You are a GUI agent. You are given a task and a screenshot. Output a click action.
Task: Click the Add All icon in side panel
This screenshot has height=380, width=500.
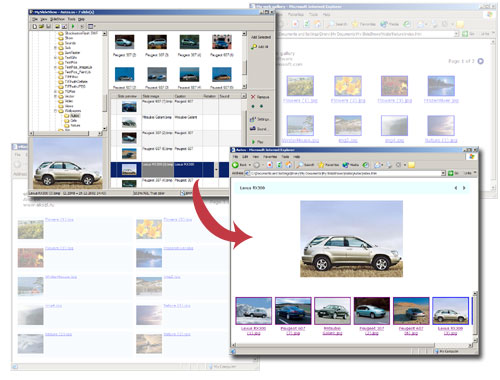pos(254,47)
